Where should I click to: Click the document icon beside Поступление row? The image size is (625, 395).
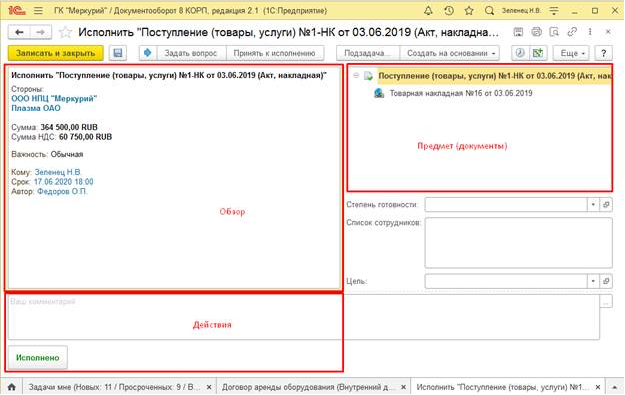368,76
